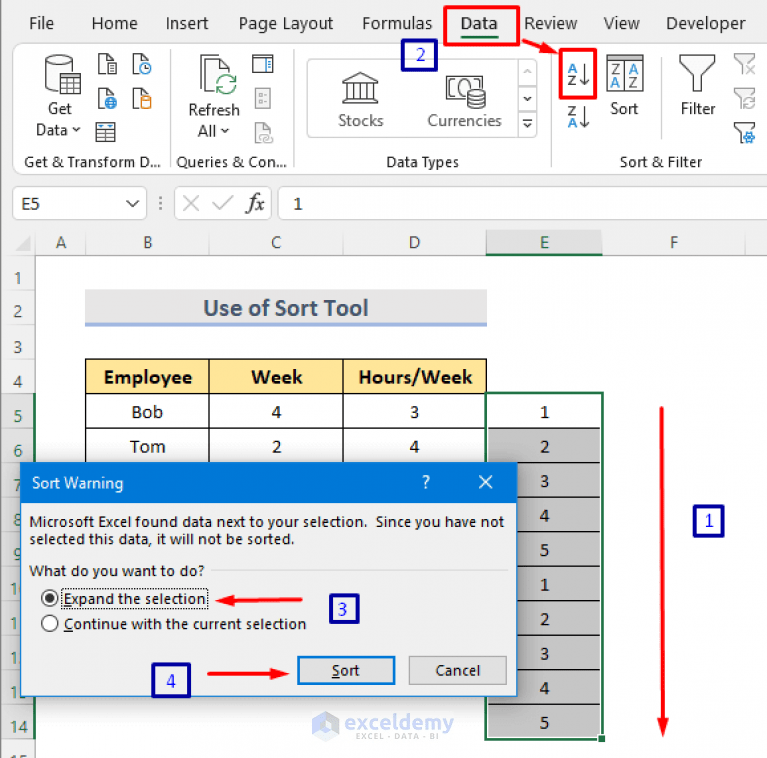Select column D header
The image size is (767, 758).
point(414,243)
